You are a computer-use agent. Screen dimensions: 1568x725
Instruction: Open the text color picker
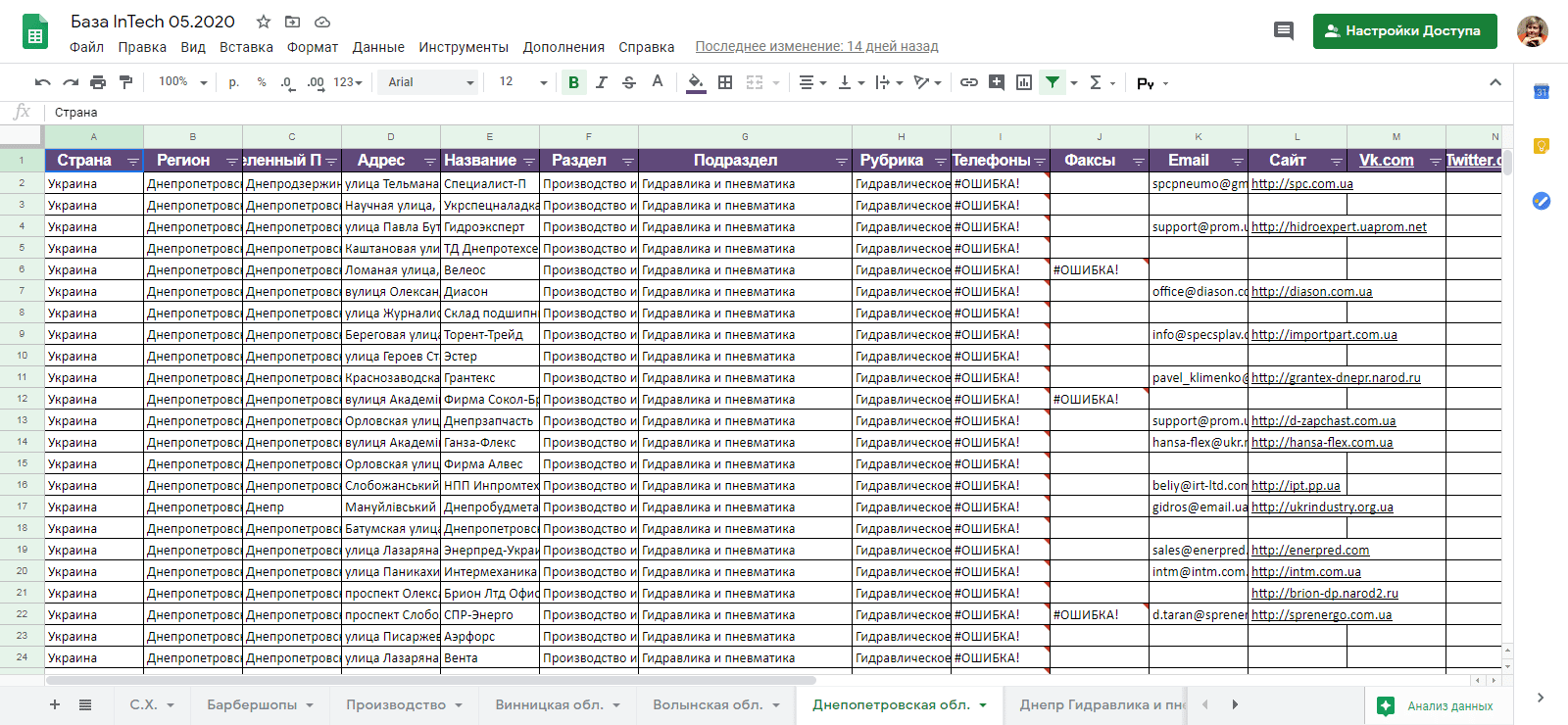658,82
